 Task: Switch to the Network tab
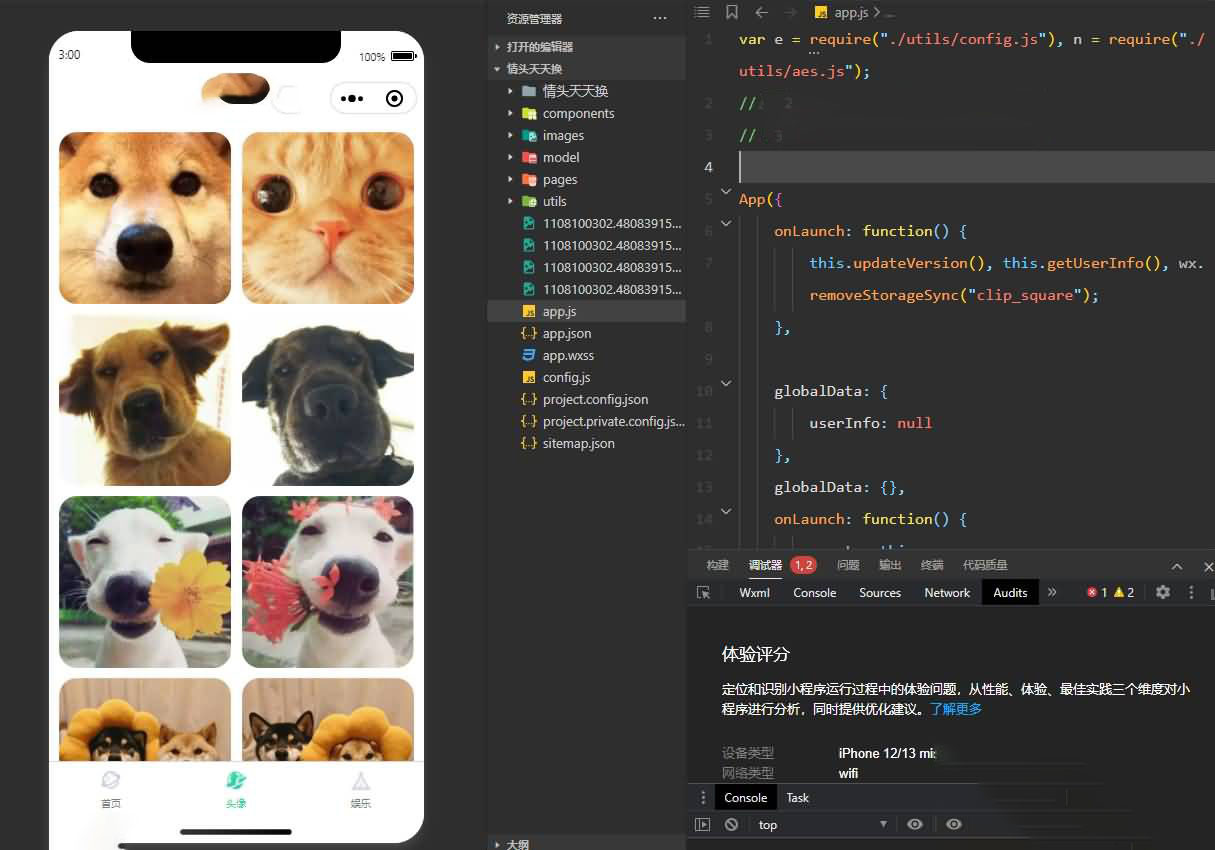point(946,593)
